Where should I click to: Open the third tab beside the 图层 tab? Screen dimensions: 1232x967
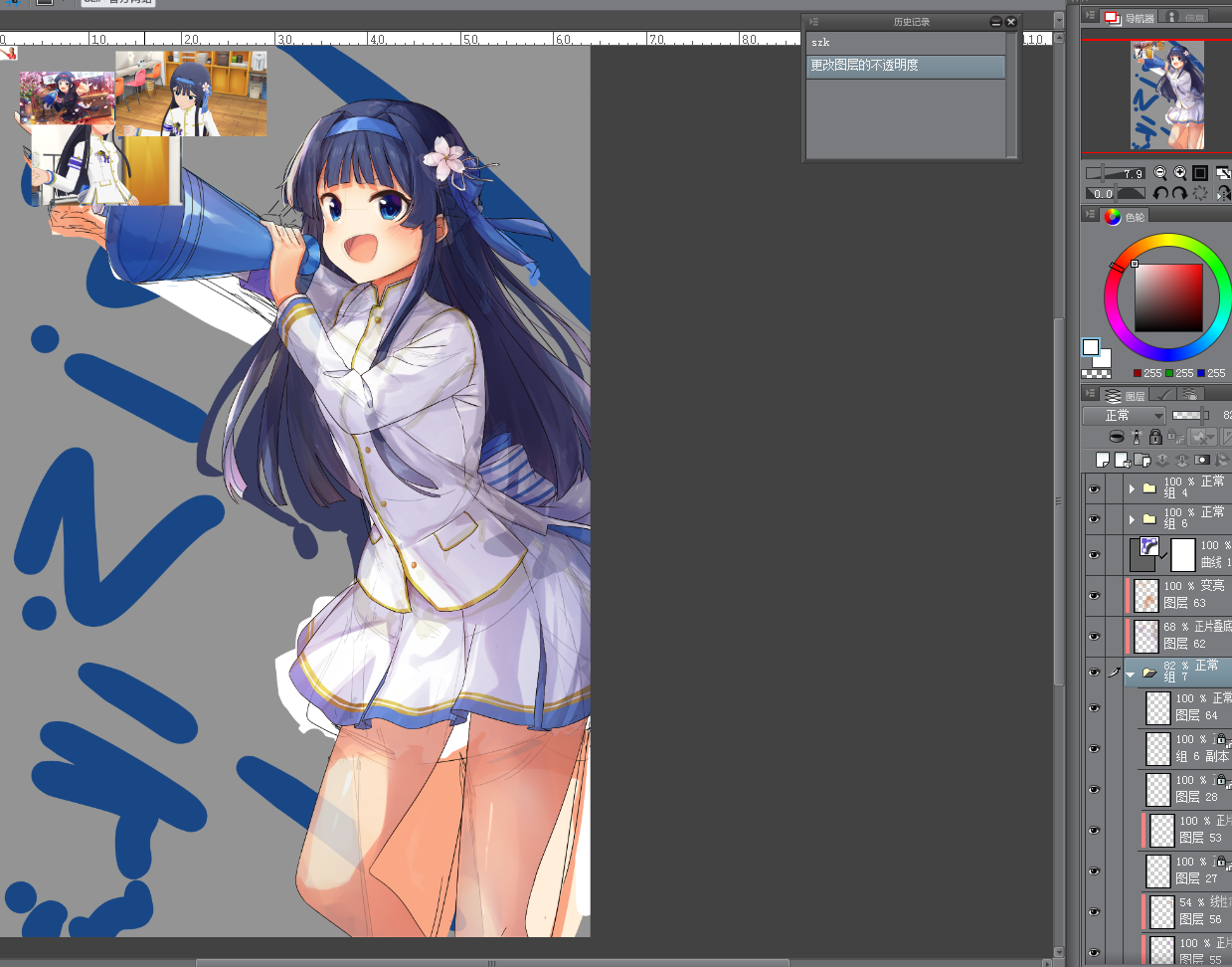point(1191,395)
